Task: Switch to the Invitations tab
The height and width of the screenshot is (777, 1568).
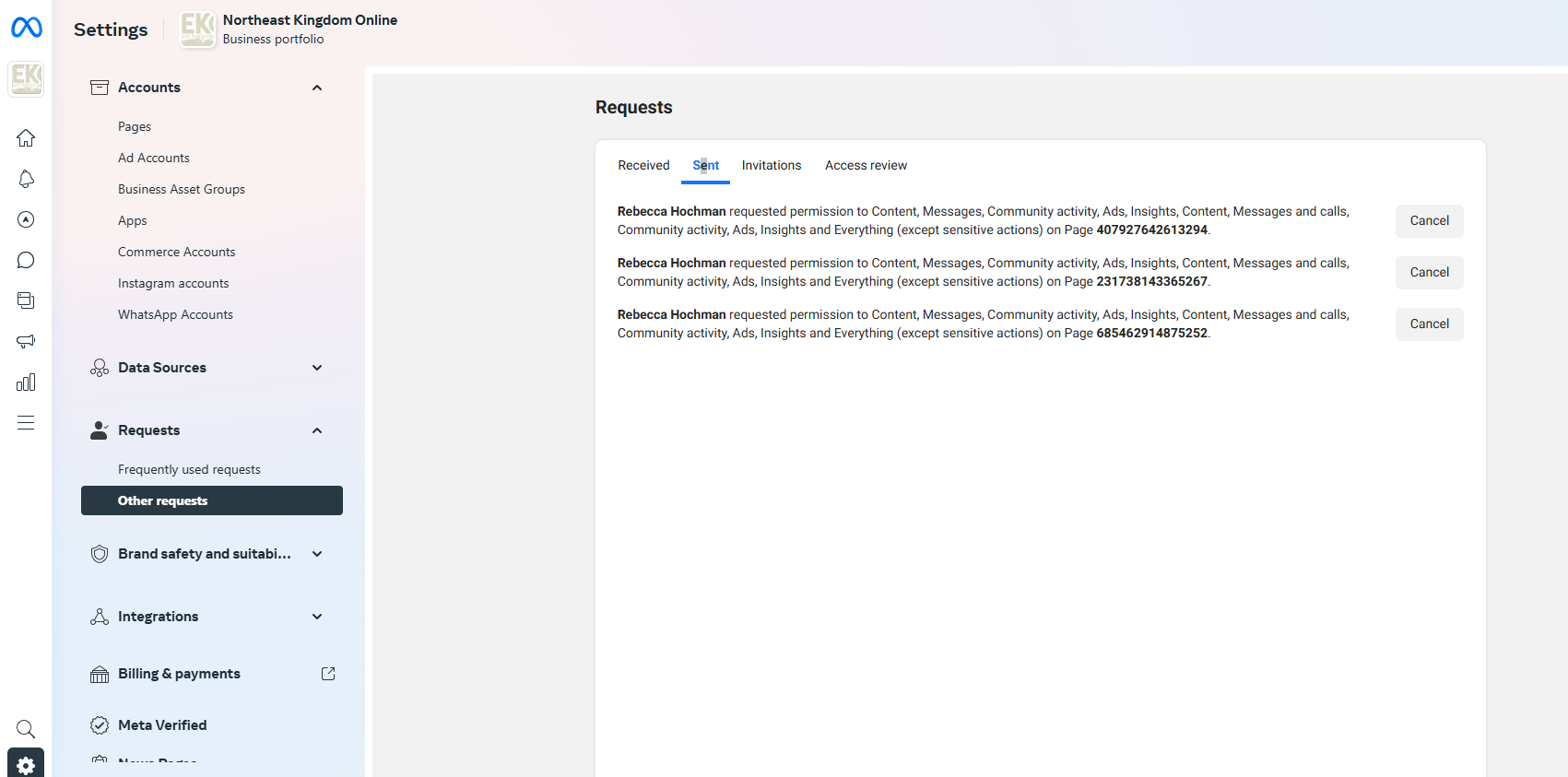Action: (771, 166)
